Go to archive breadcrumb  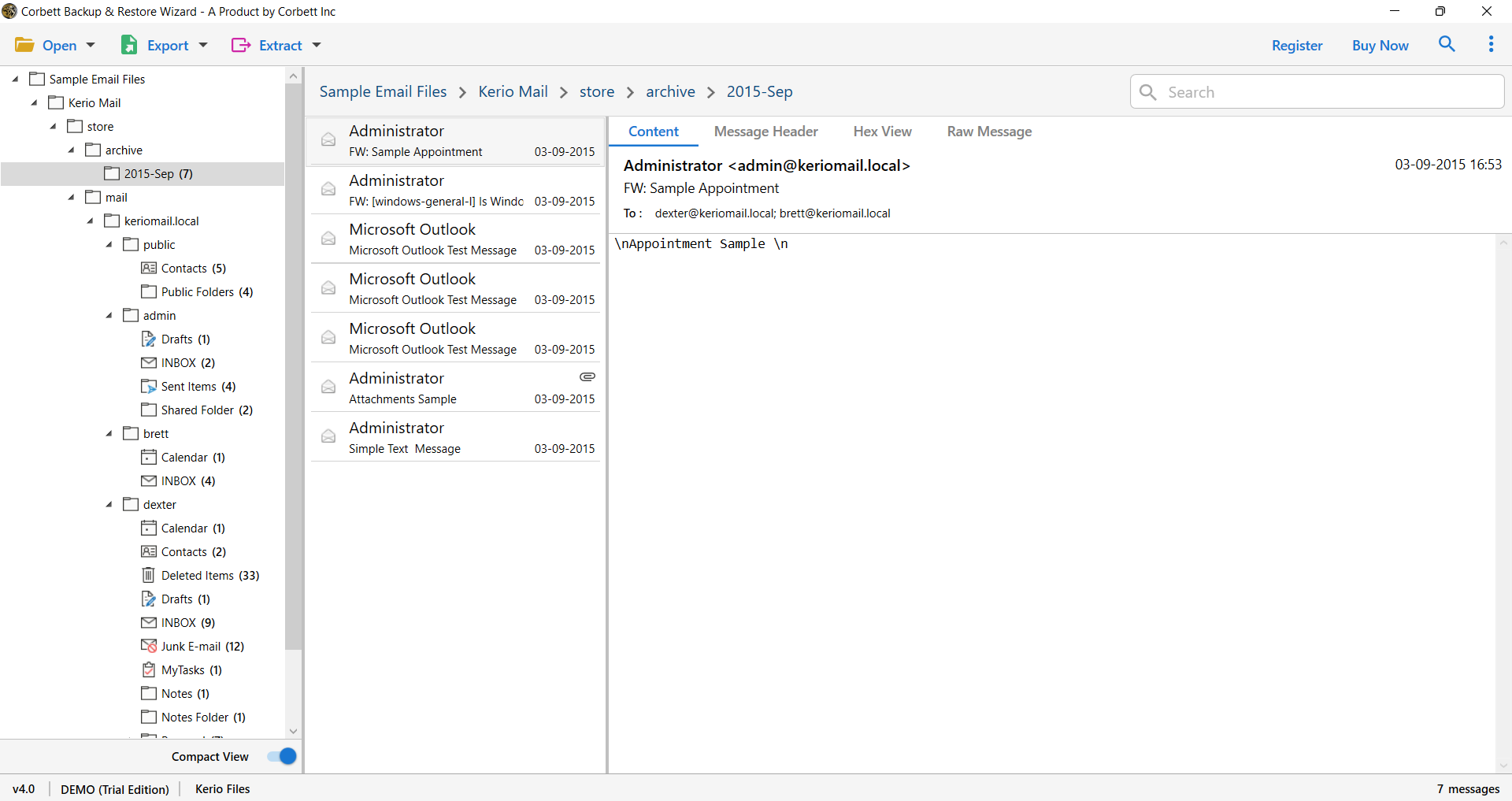tap(670, 91)
